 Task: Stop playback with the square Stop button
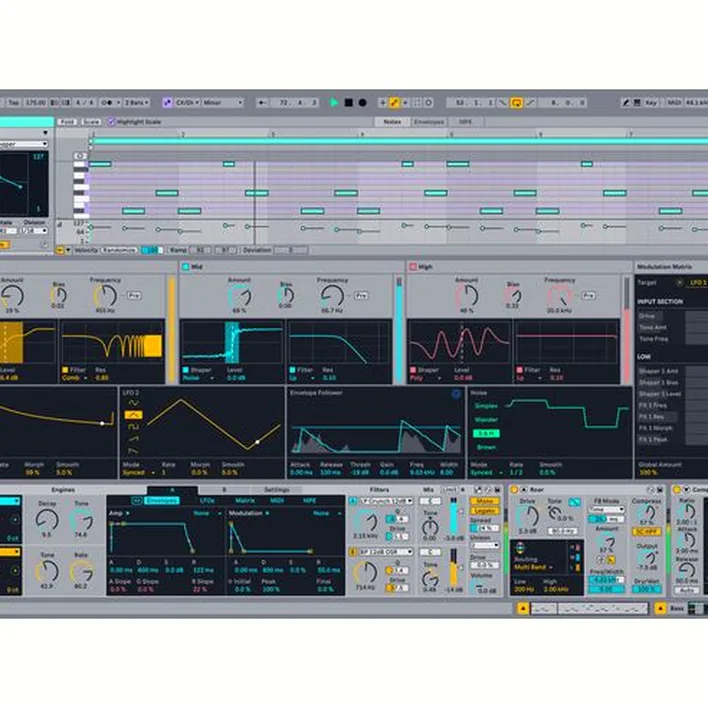[x=349, y=103]
